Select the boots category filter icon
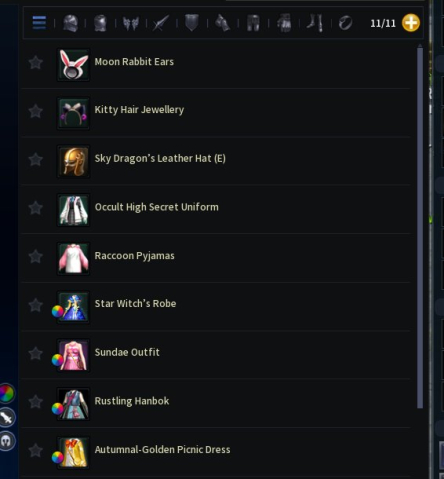Screen dimensions: 444x479 tap(315, 23)
